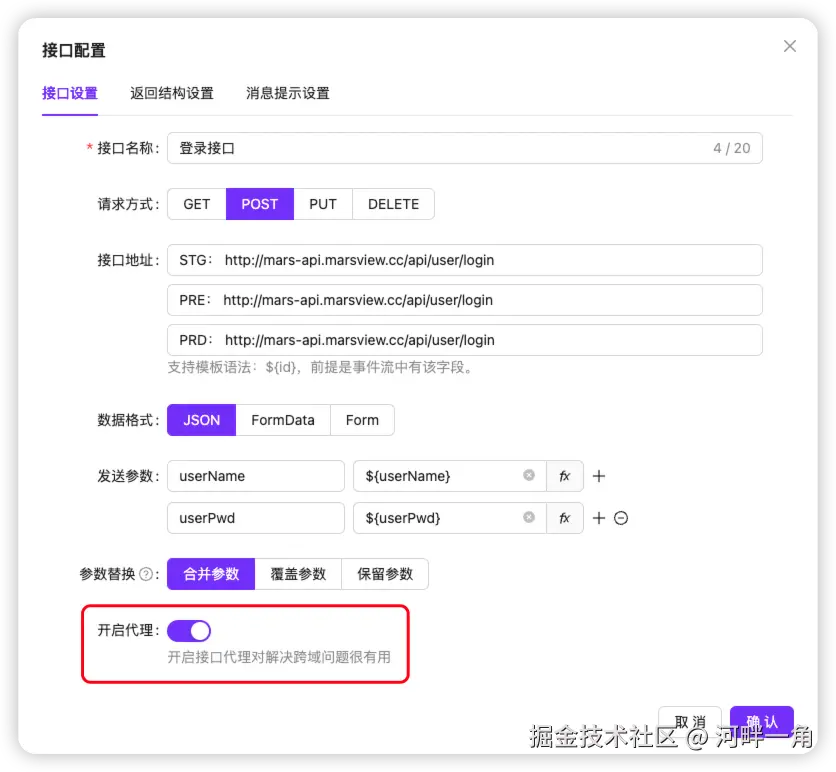Viewport: 836px width, 772px height.
Task: Click the 取消 button
Action: (690, 722)
